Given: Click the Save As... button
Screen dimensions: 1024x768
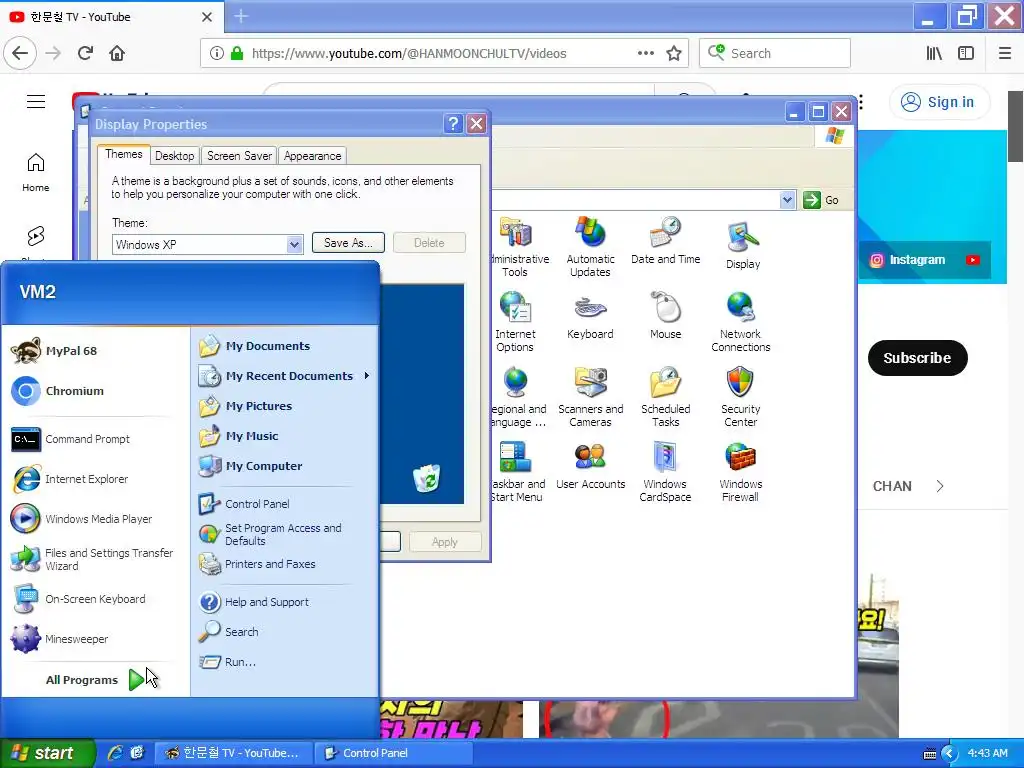Looking at the screenshot, I should [x=348, y=243].
